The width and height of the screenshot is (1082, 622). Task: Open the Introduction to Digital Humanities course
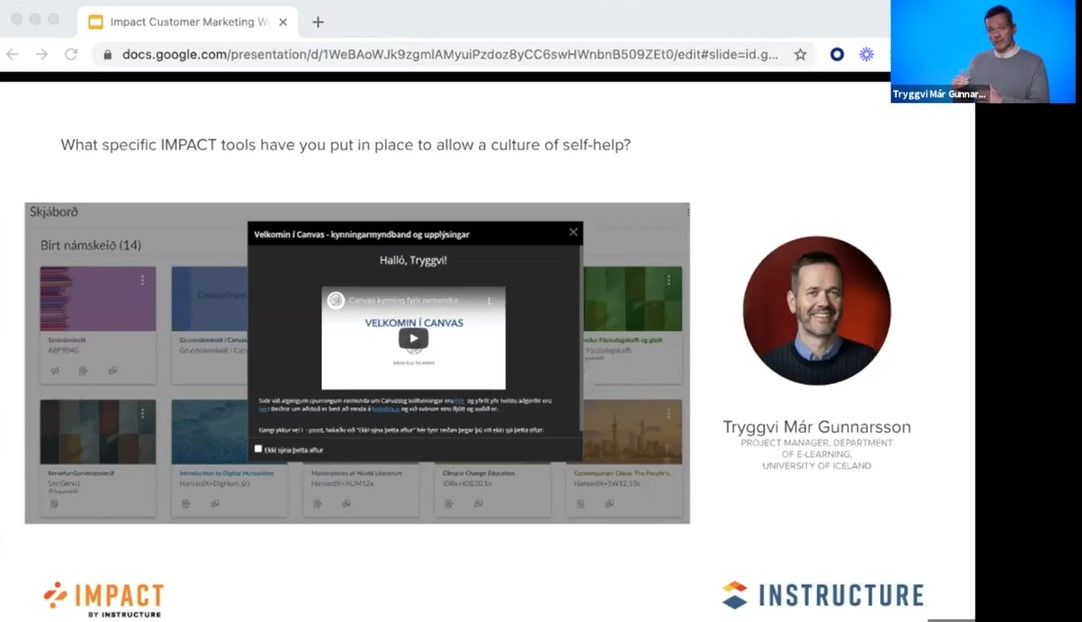coord(226,473)
